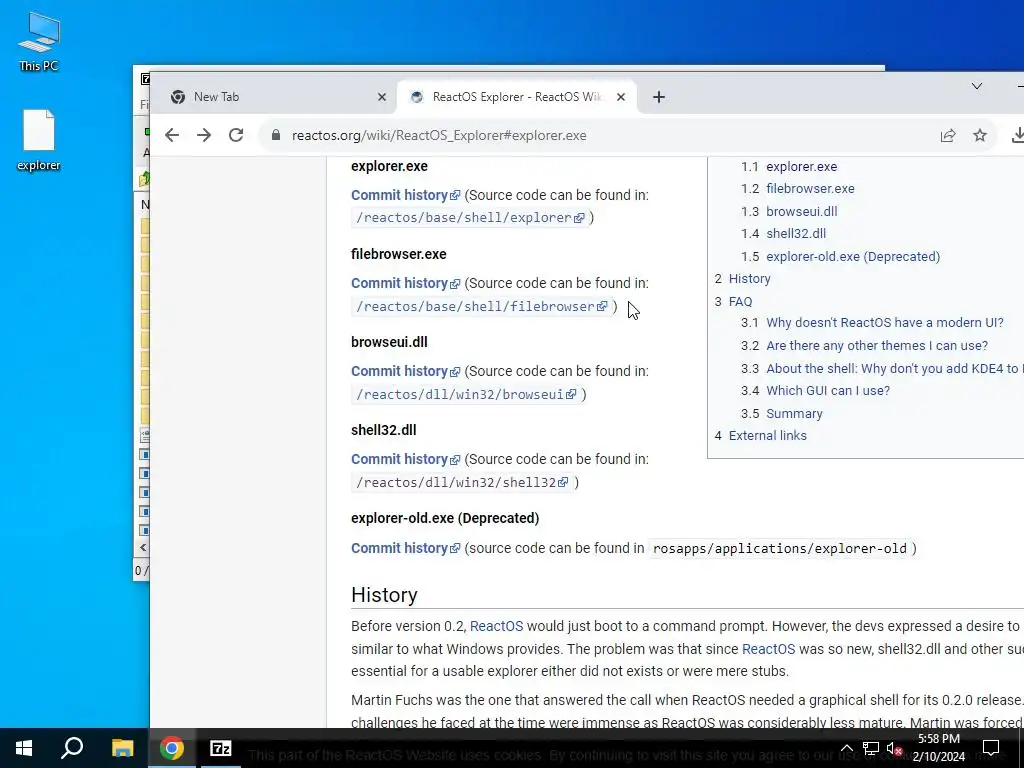The width and height of the screenshot is (1024, 768).
Task: Share this page via share icon
Action: click(x=948, y=135)
